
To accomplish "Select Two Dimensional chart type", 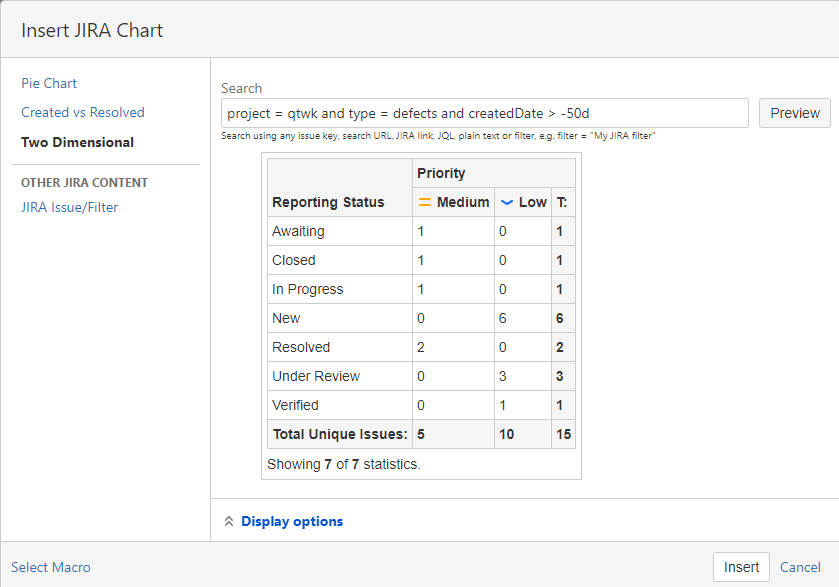I will click(77, 142).
